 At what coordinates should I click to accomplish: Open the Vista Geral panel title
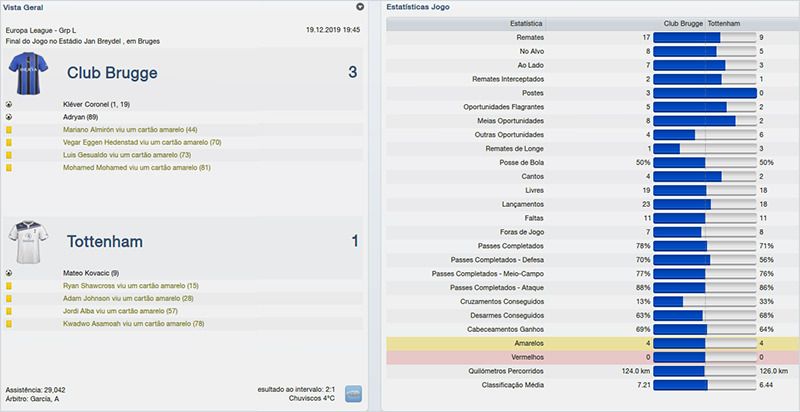pyautogui.click(x=24, y=7)
